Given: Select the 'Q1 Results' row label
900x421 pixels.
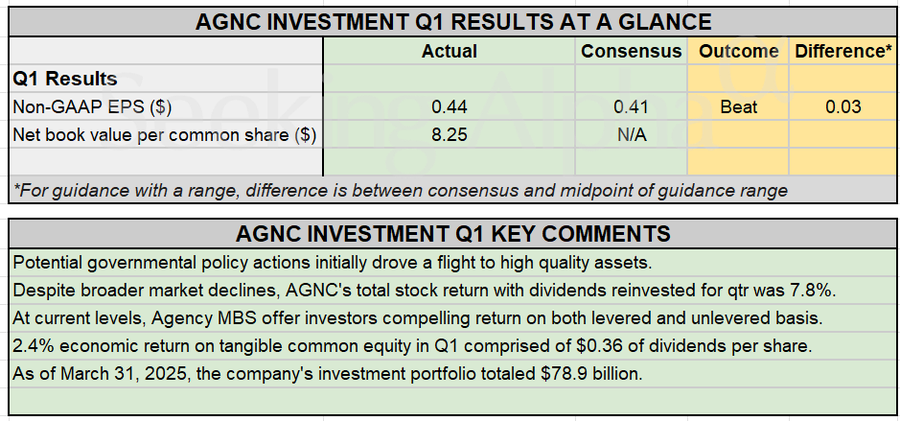Looking at the screenshot, I should tap(65, 78).
